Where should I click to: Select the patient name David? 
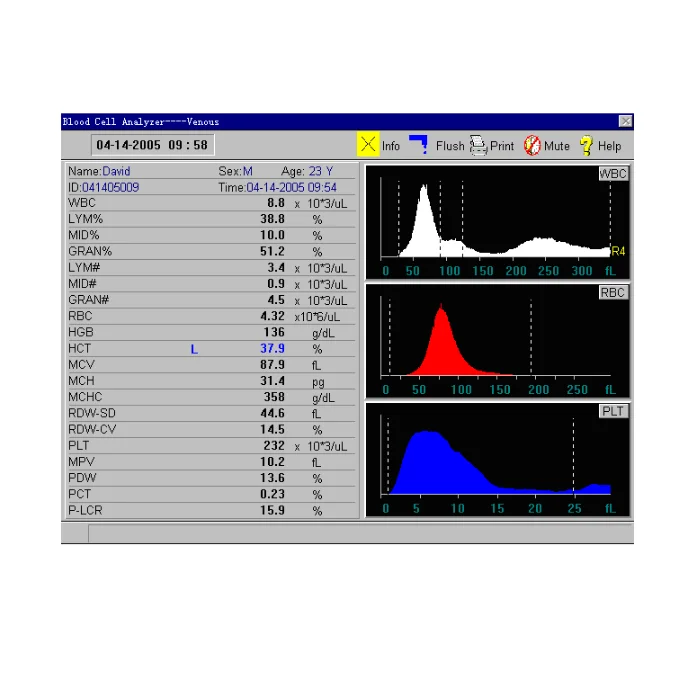[116, 171]
